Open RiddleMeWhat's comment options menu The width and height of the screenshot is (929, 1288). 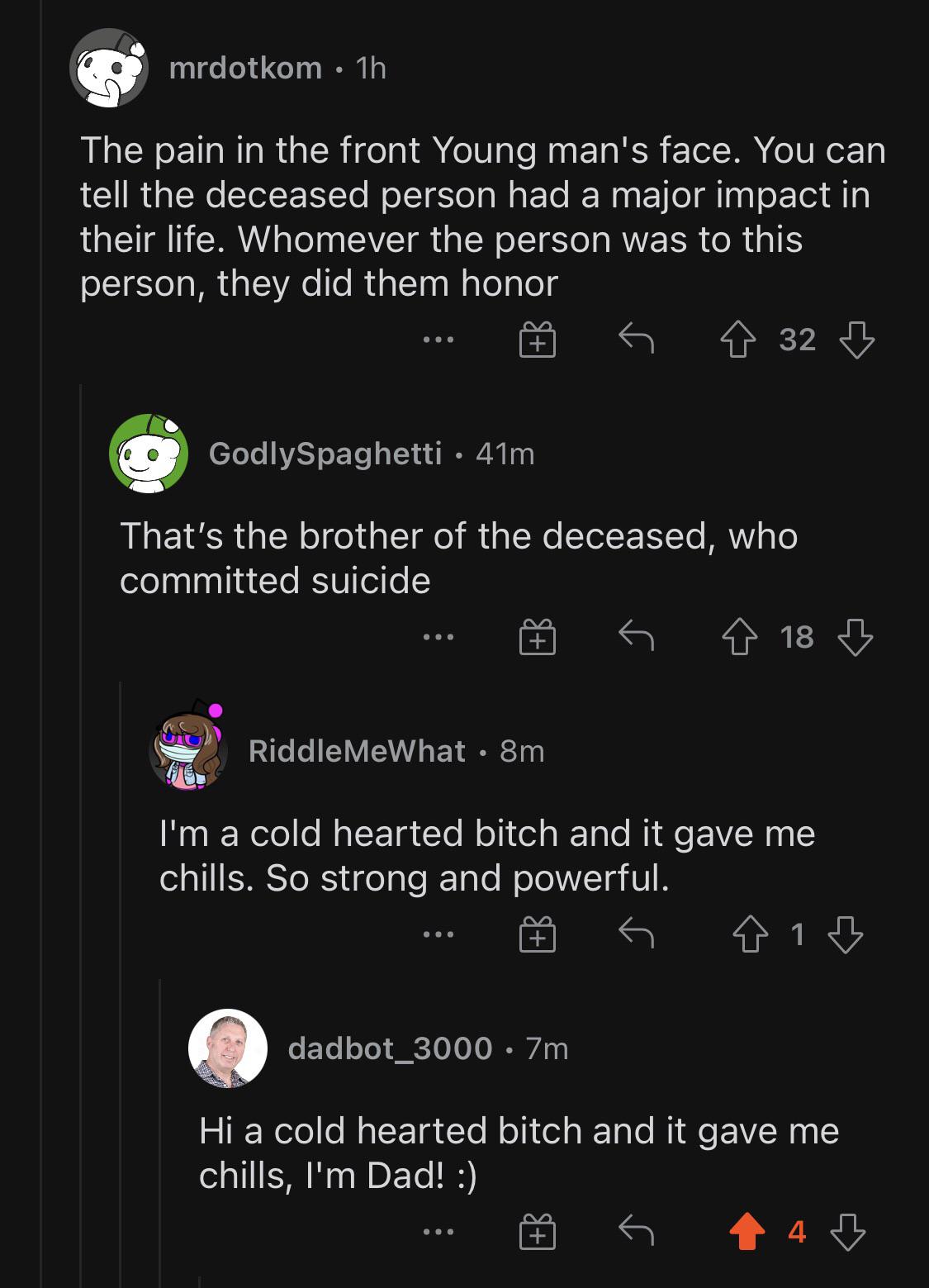point(438,934)
